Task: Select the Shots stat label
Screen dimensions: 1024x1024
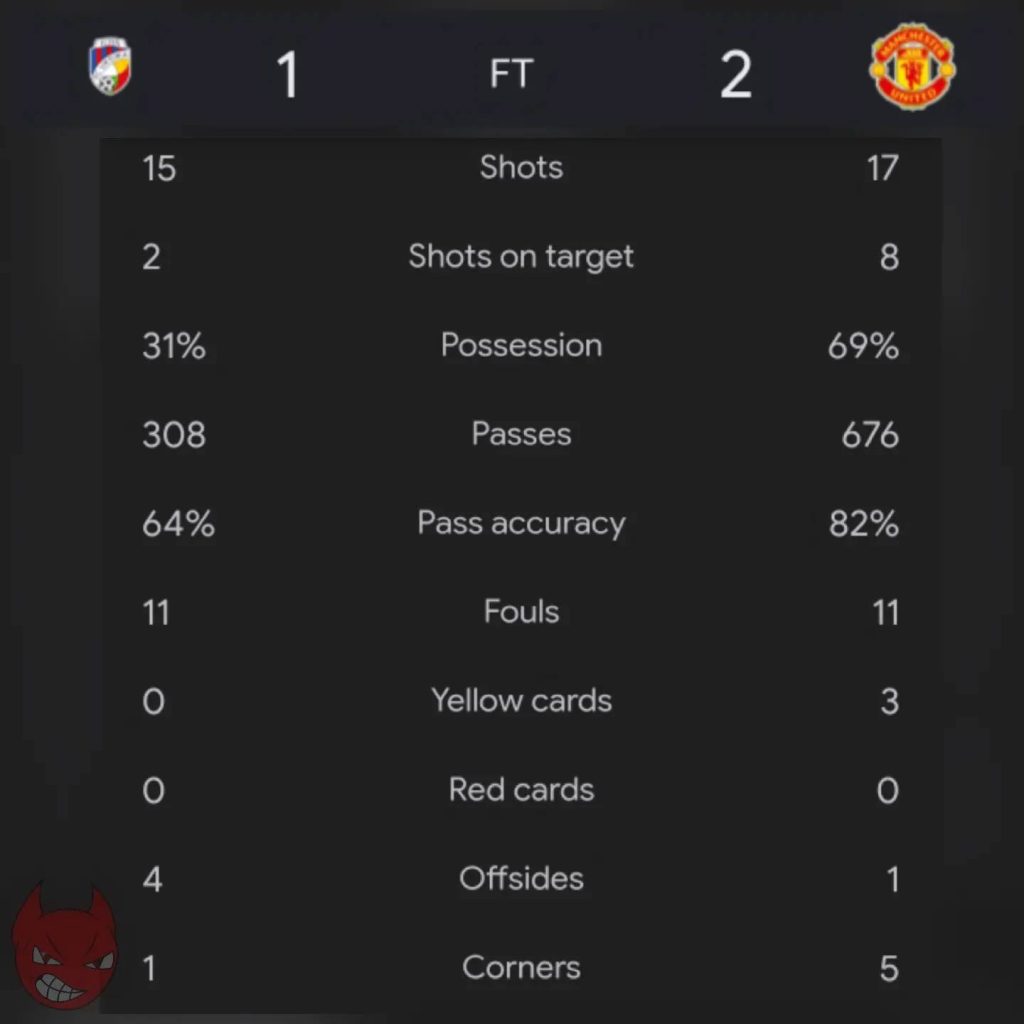Action: coord(521,167)
